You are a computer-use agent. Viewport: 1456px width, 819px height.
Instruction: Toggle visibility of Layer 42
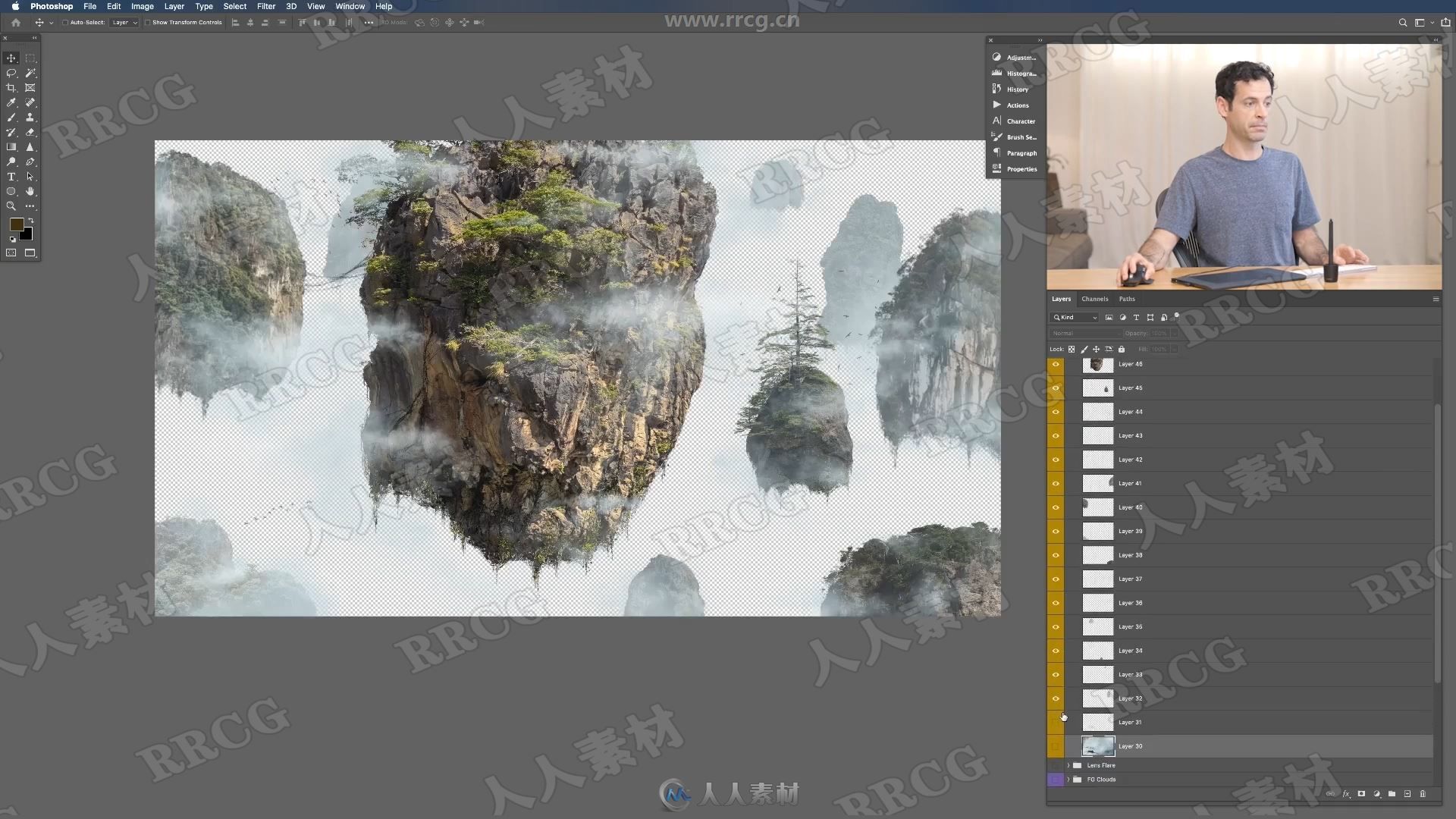[x=1056, y=460]
